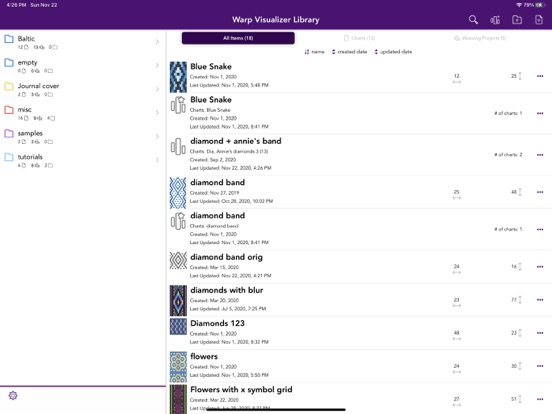Tap status bar clock 4:26 PM
The image size is (552, 414).
(16, 5)
